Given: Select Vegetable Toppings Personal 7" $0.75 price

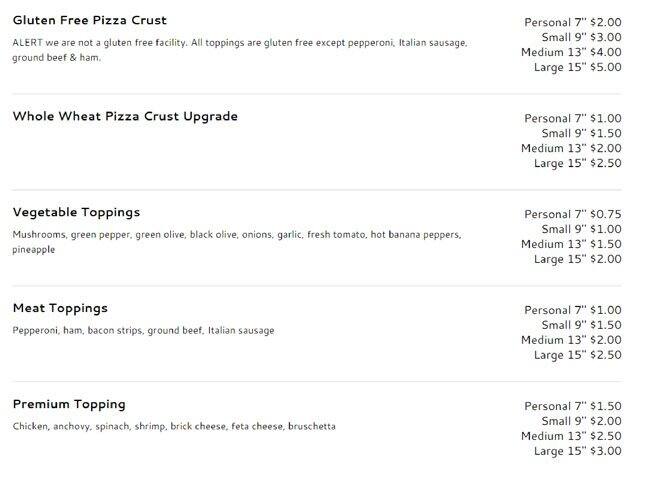Looking at the screenshot, I should tap(572, 214).
